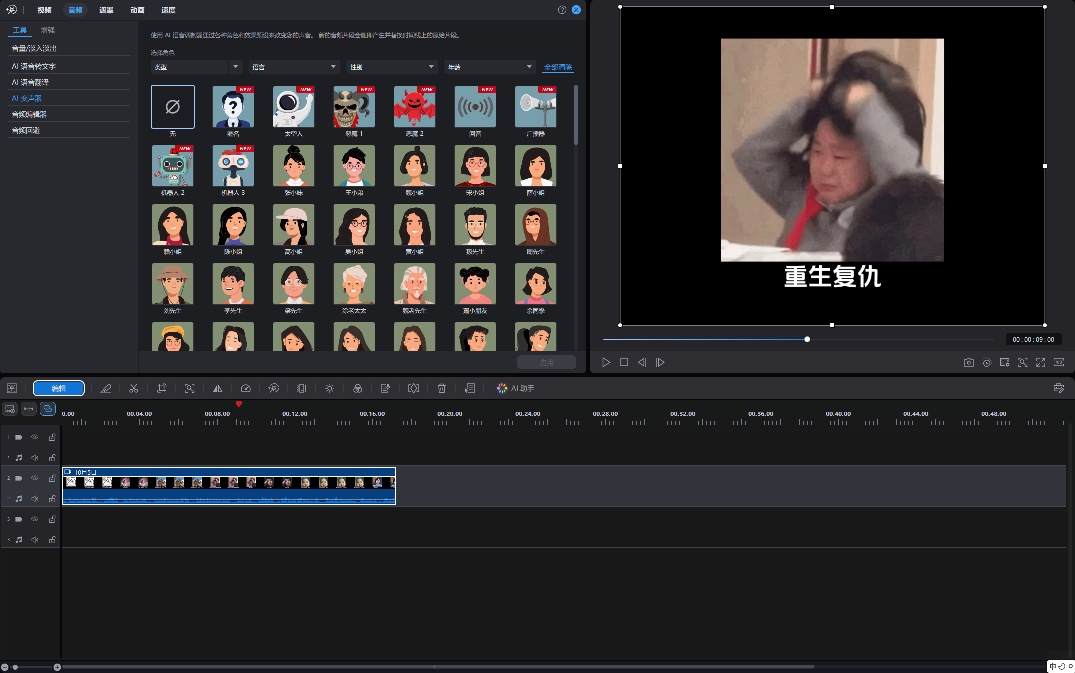The image size is (1075, 673).
Task: Mute audio track 3 speaker icon
Action: pyautogui.click(x=34, y=539)
